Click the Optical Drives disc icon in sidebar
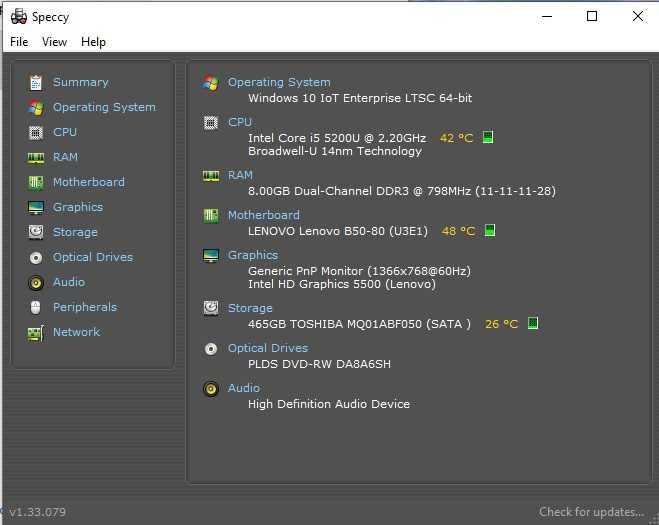 point(36,258)
